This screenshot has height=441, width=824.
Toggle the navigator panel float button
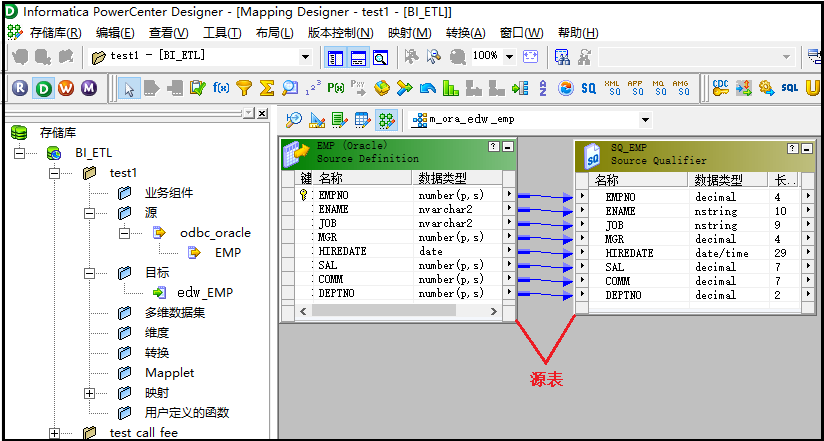249,113
